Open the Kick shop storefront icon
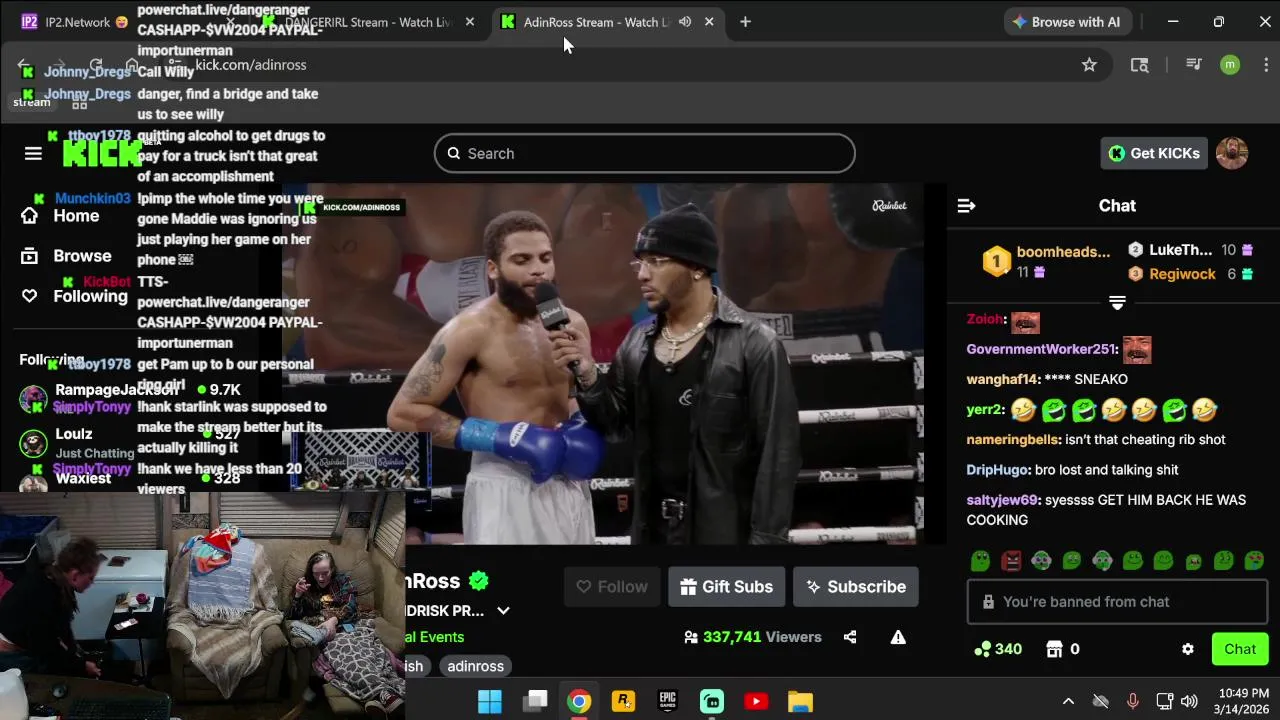Image resolution: width=1280 pixels, height=720 pixels. click(x=1054, y=649)
